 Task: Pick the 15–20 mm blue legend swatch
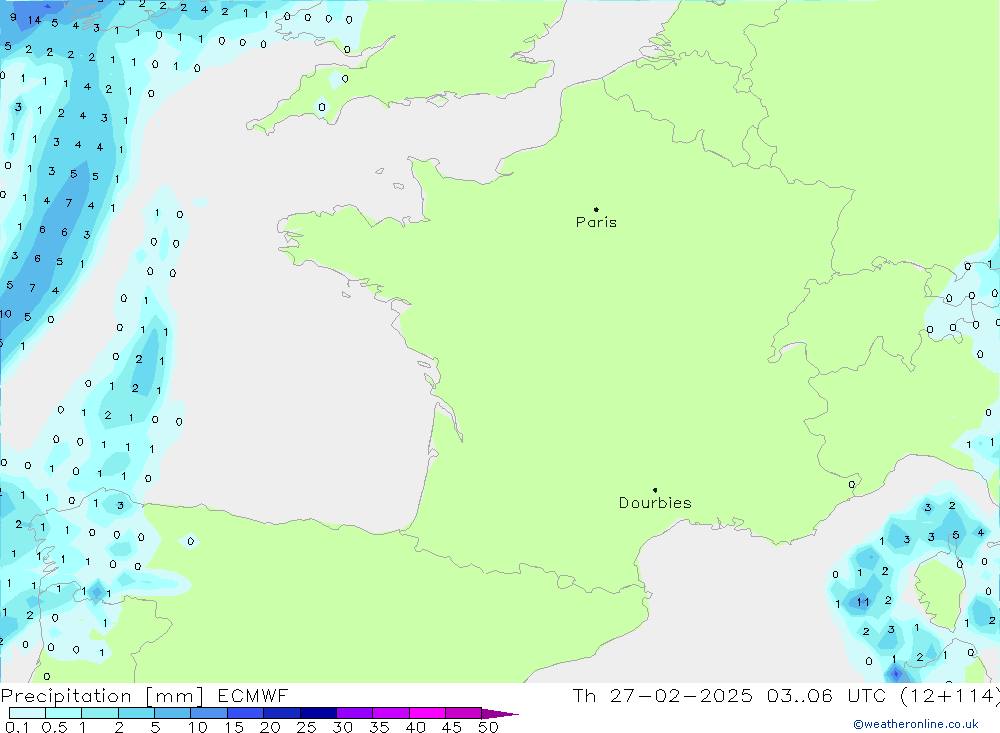click(x=245, y=713)
